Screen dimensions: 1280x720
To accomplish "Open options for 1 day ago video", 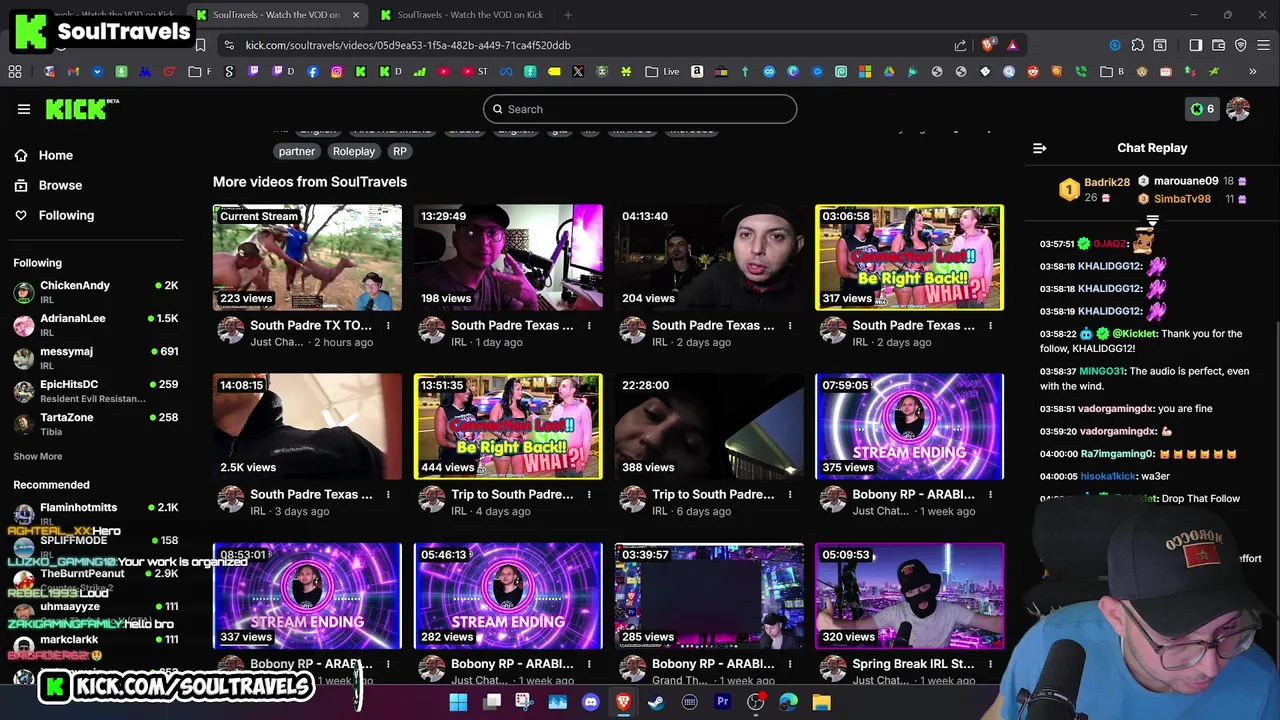I will coord(589,326).
